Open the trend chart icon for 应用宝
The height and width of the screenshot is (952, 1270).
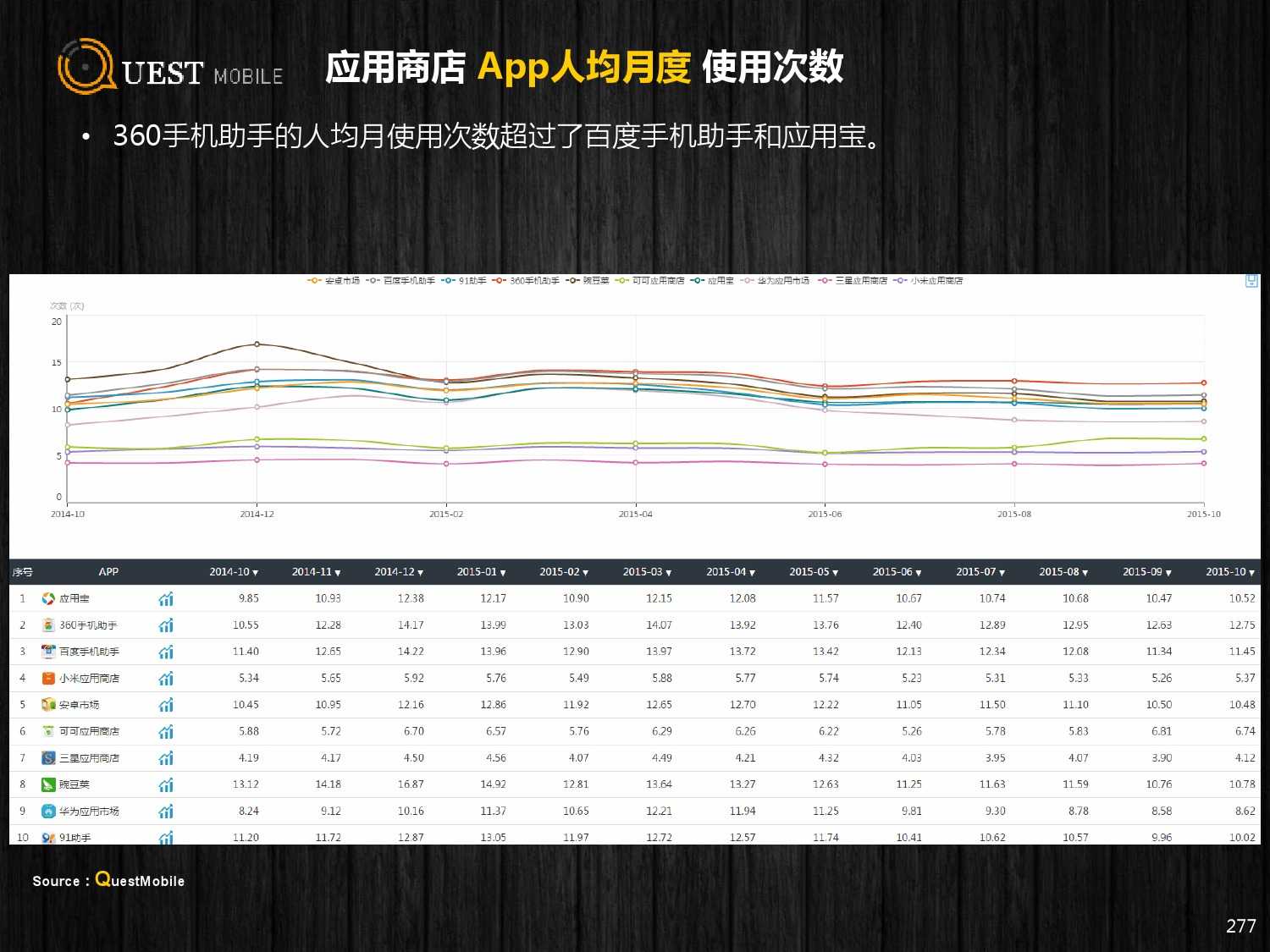[166, 599]
